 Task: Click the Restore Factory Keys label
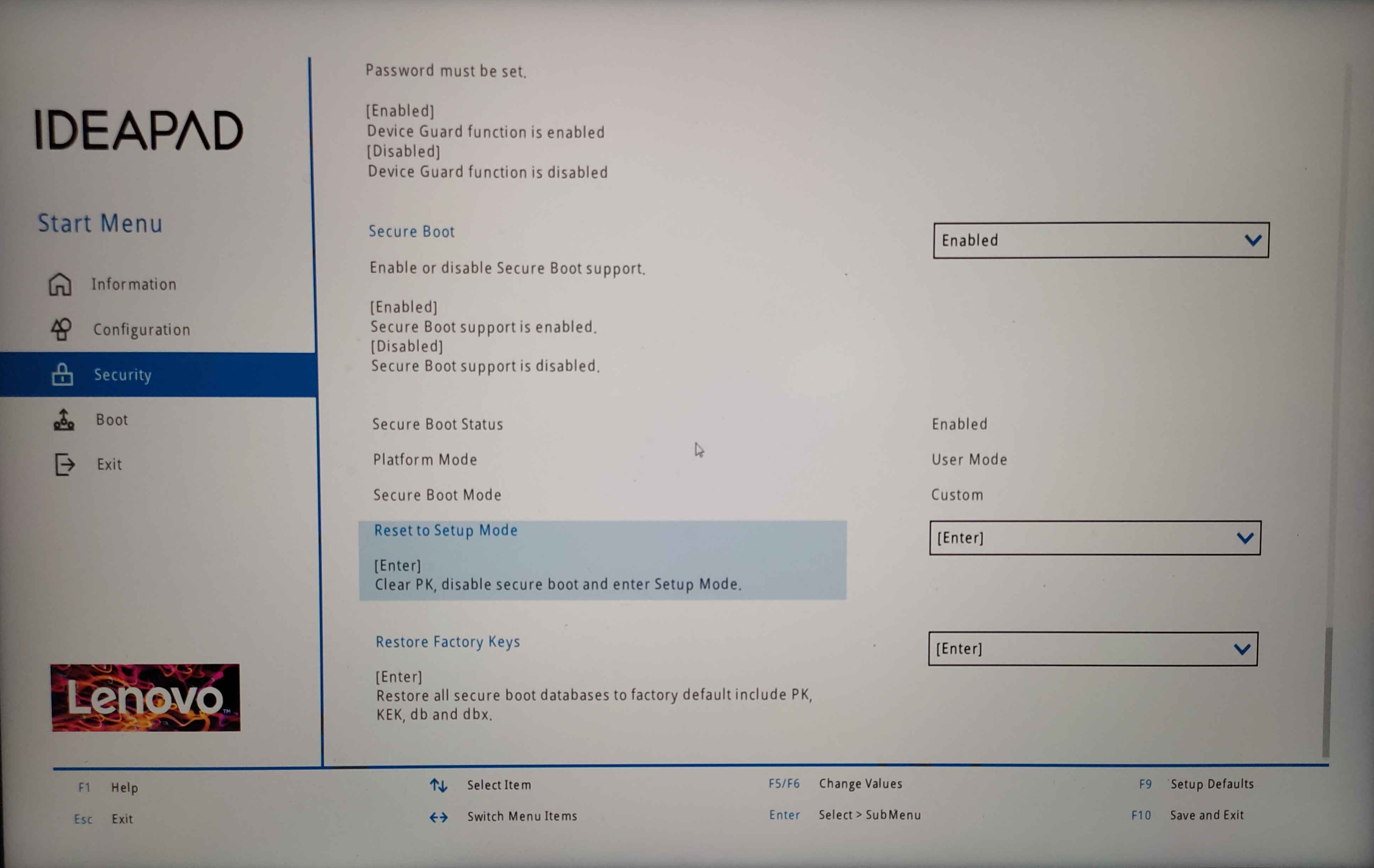coord(447,642)
